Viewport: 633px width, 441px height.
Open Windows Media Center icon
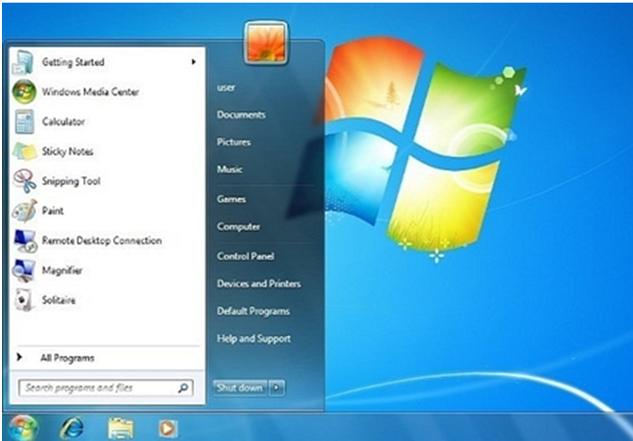click(24, 92)
